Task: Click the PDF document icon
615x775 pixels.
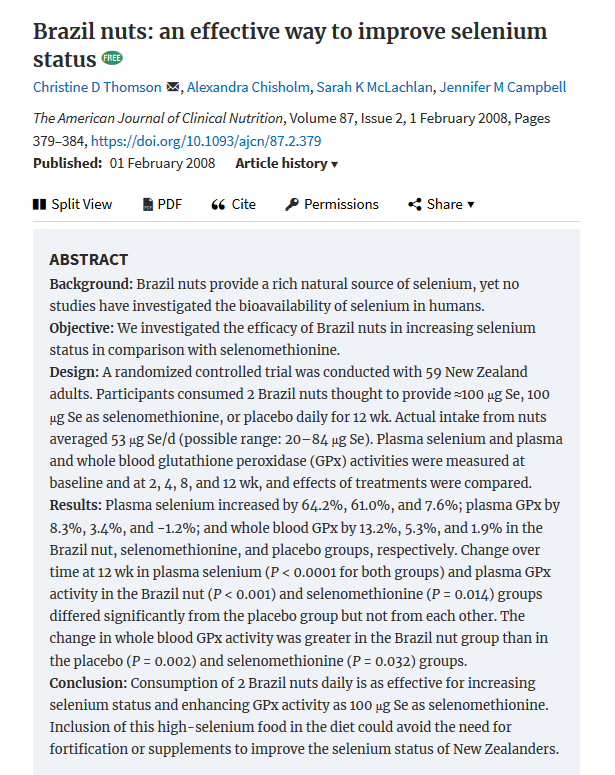Action: tap(148, 204)
